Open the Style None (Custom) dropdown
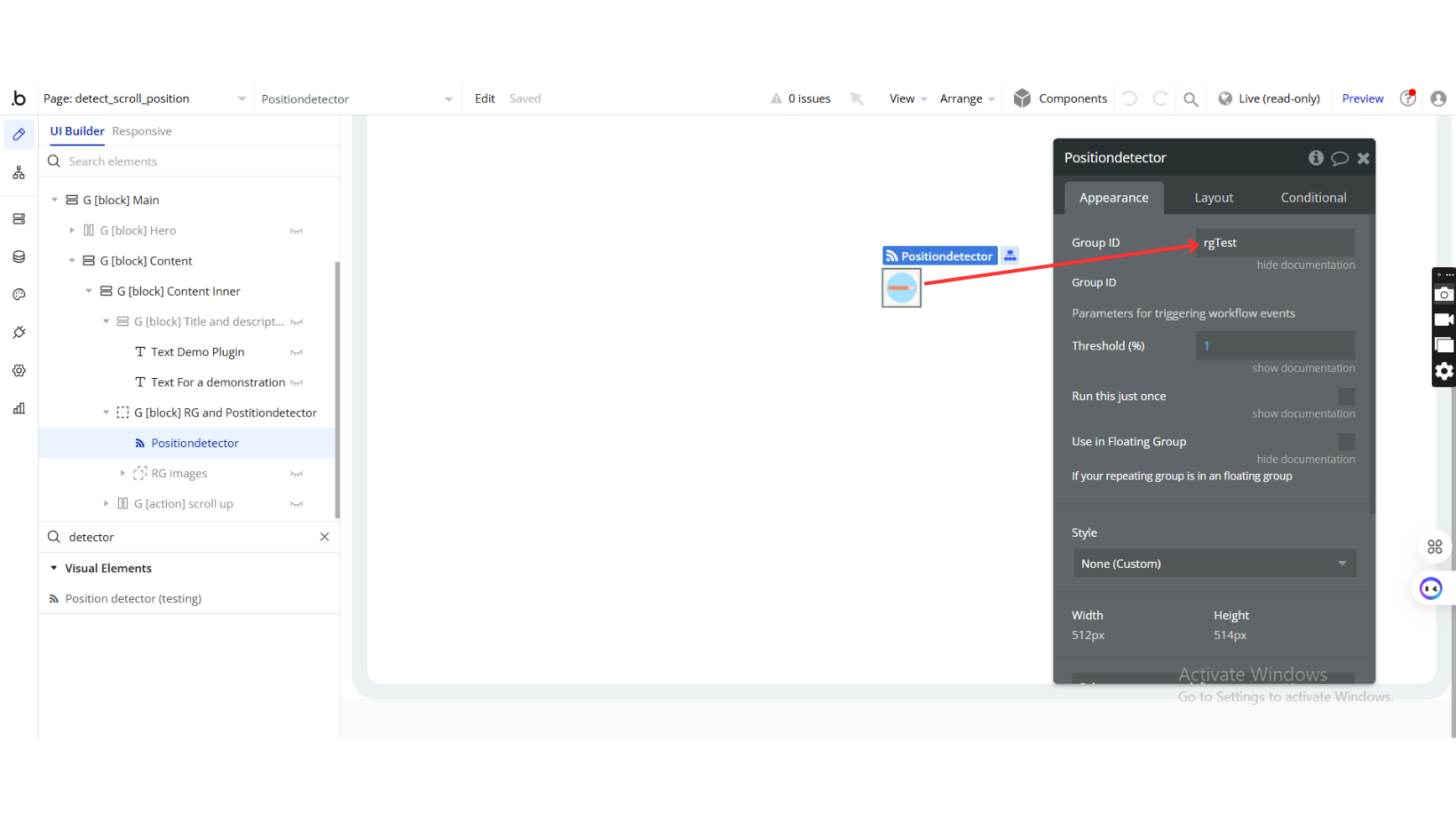1456x820 pixels. [x=1214, y=564]
